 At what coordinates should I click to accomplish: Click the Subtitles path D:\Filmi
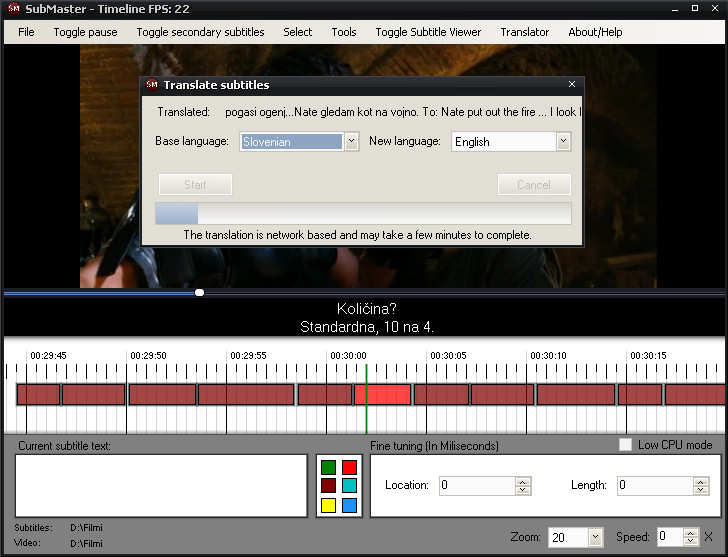click(86, 528)
